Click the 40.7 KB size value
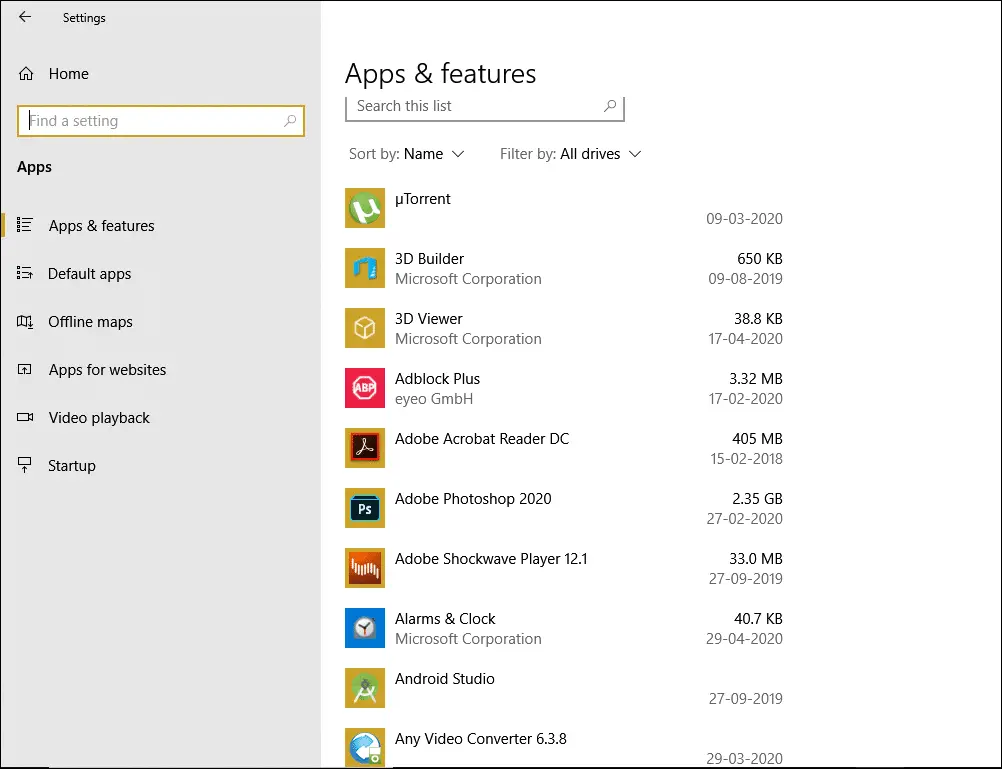The width and height of the screenshot is (1002, 769). point(759,619)
